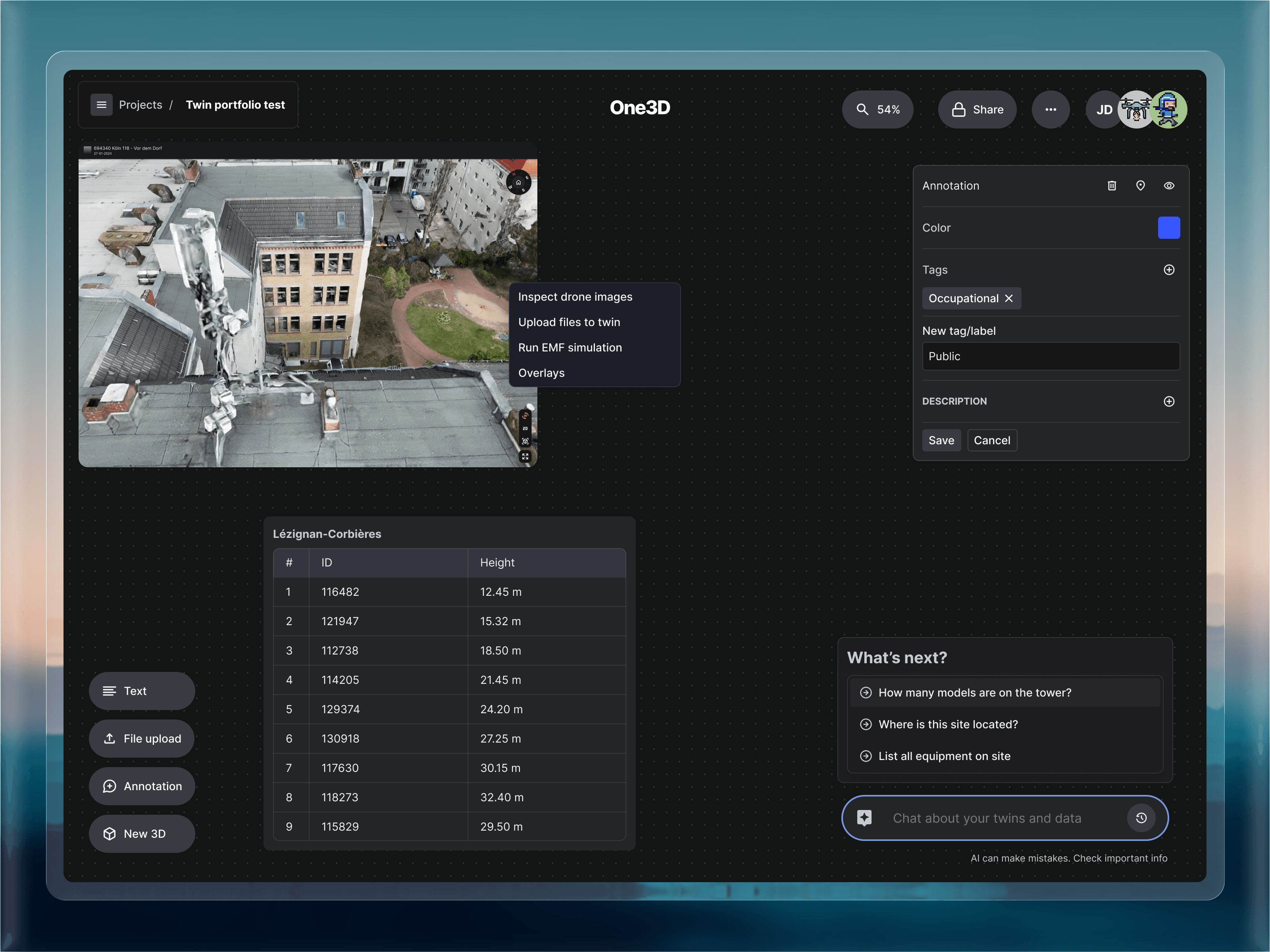Open the hamburger menu beside Projects
The image size is (1270, 952).
point(102,105)
